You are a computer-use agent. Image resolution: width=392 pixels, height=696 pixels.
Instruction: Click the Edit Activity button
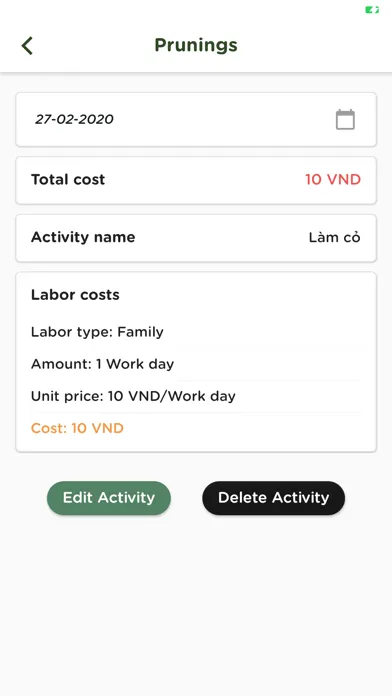[109, 498]
